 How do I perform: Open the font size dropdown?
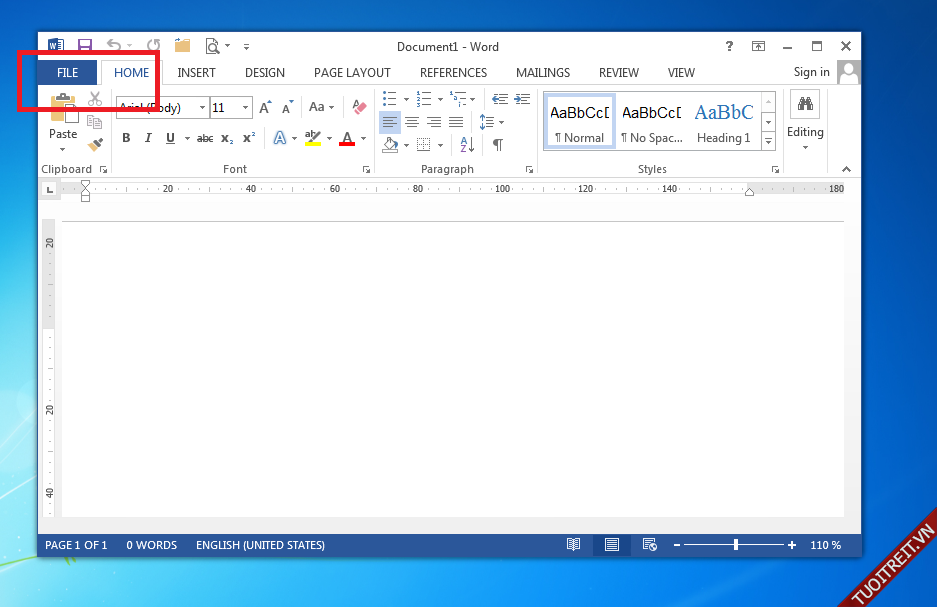click(x=246, y=107)
